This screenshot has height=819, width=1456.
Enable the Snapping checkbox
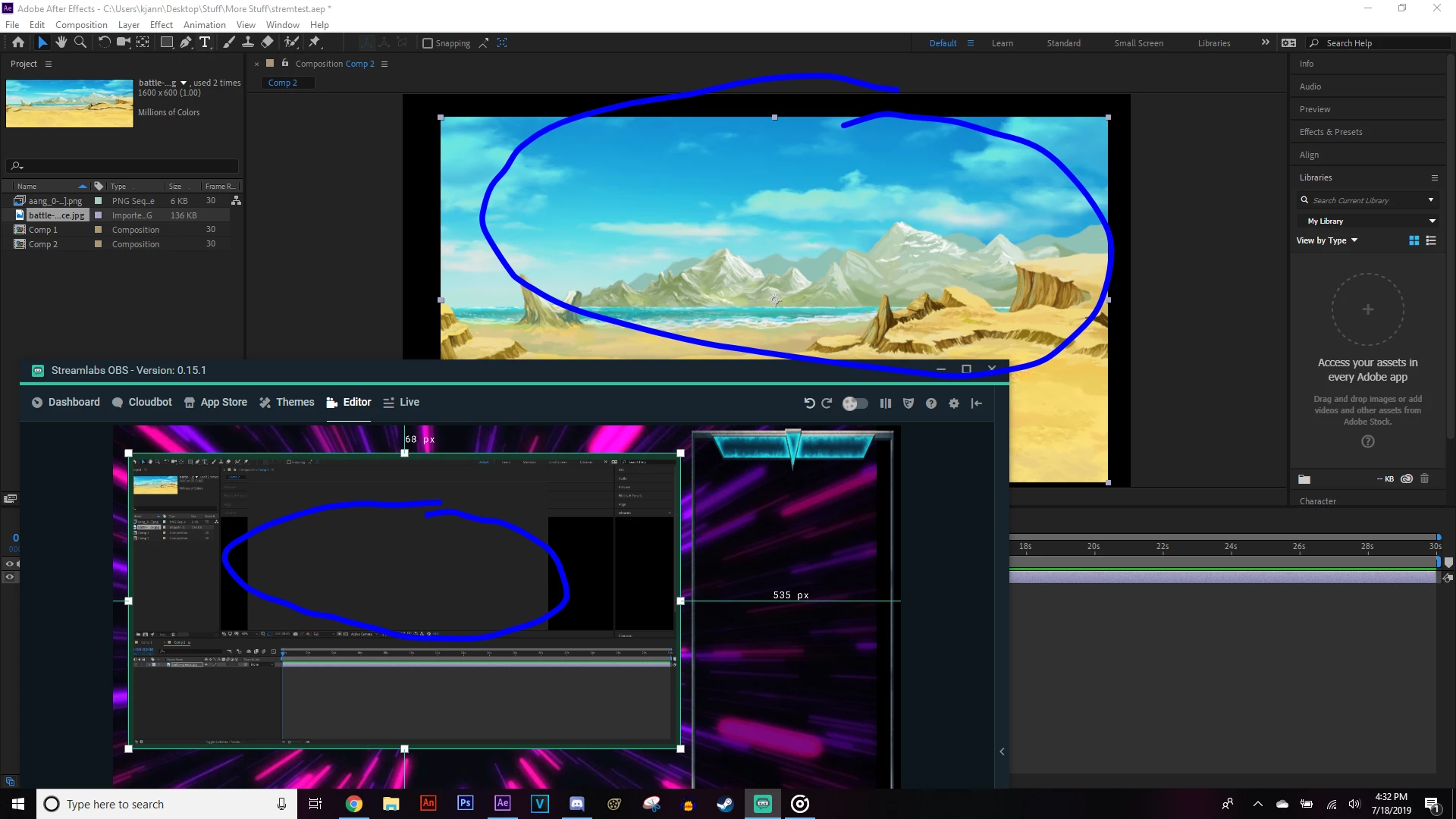pyautogui.click(x=428, y=43)
